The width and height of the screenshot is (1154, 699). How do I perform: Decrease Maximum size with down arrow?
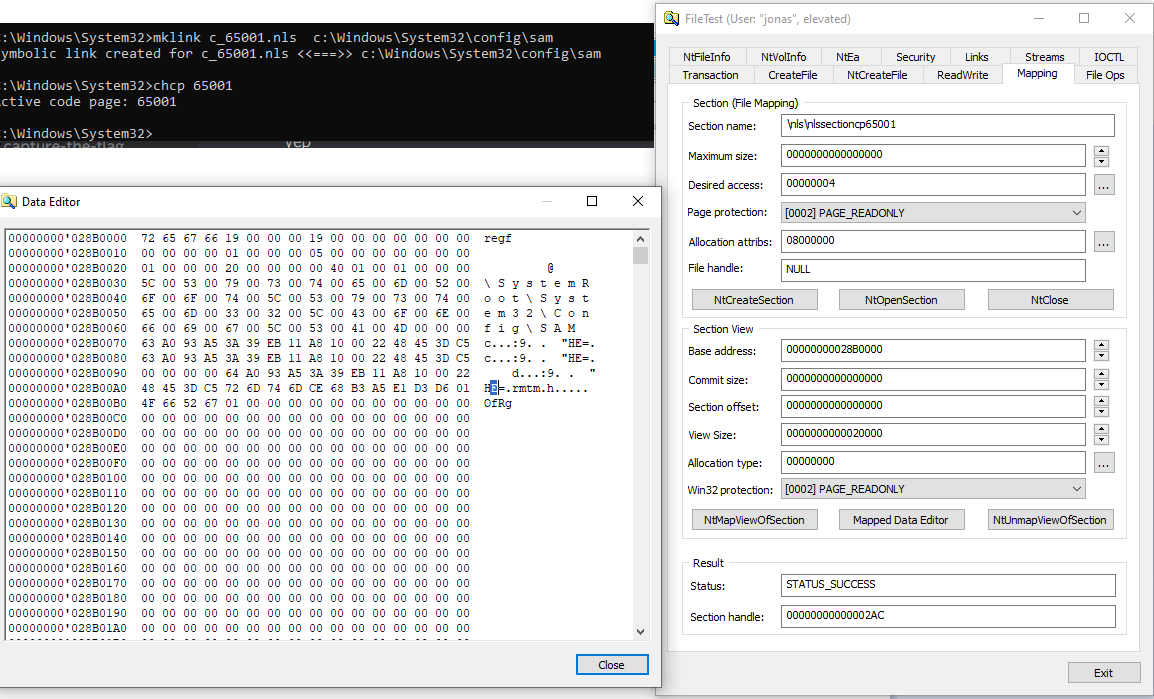pos(1101,161)
